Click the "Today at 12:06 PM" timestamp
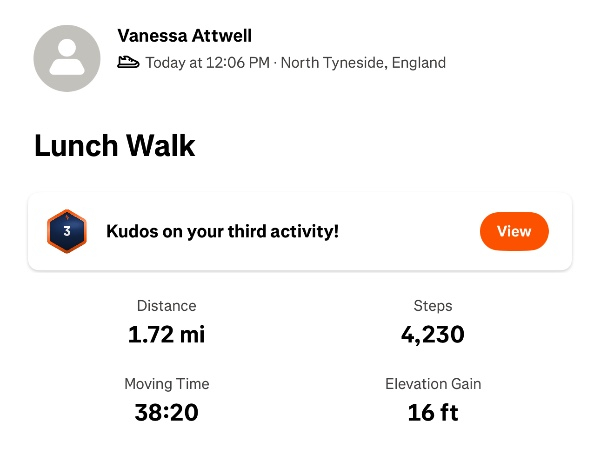This screenshot has width=600, height=450. tap(208, 63)
